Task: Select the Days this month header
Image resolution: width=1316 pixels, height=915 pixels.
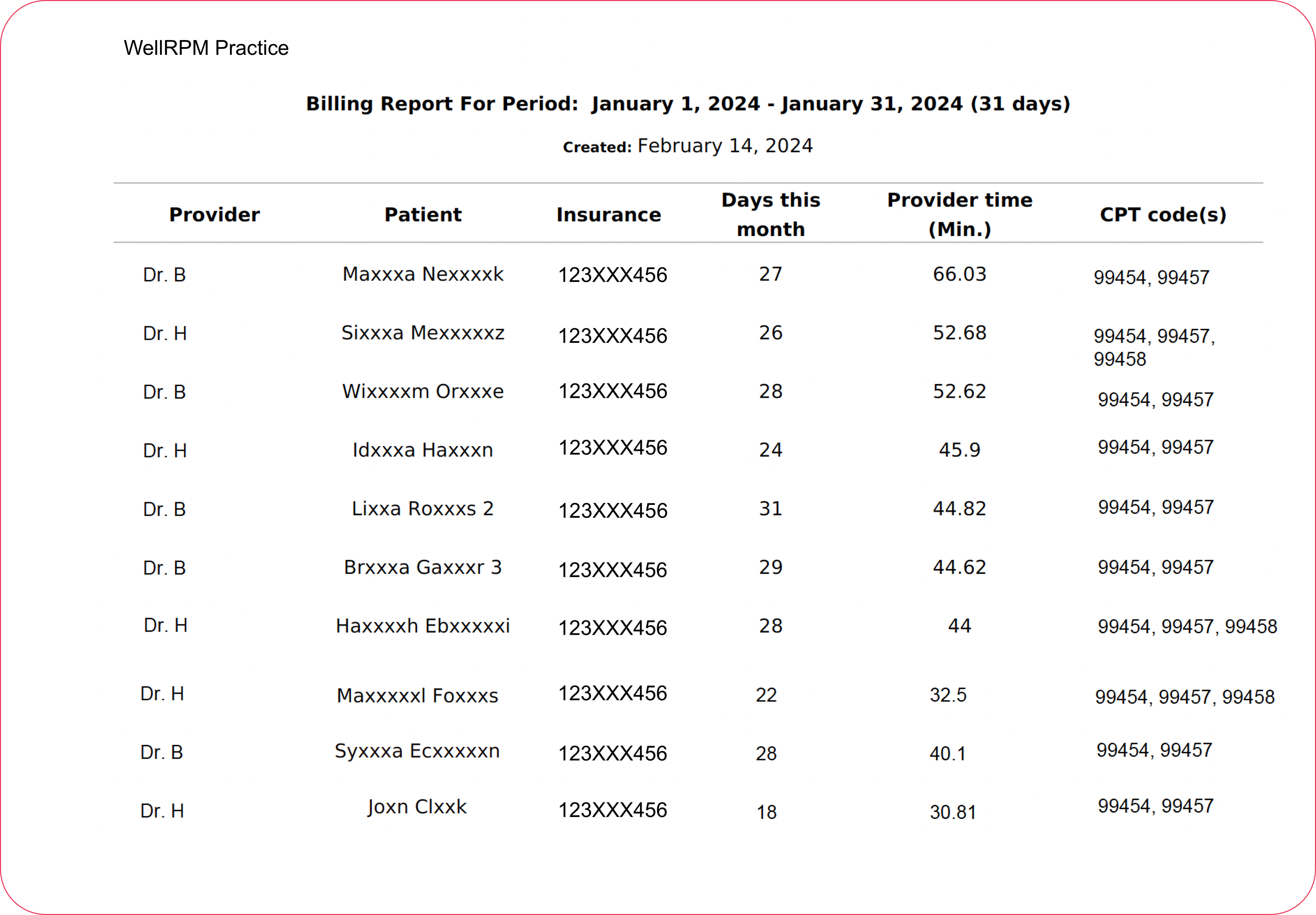Action: 771,214
